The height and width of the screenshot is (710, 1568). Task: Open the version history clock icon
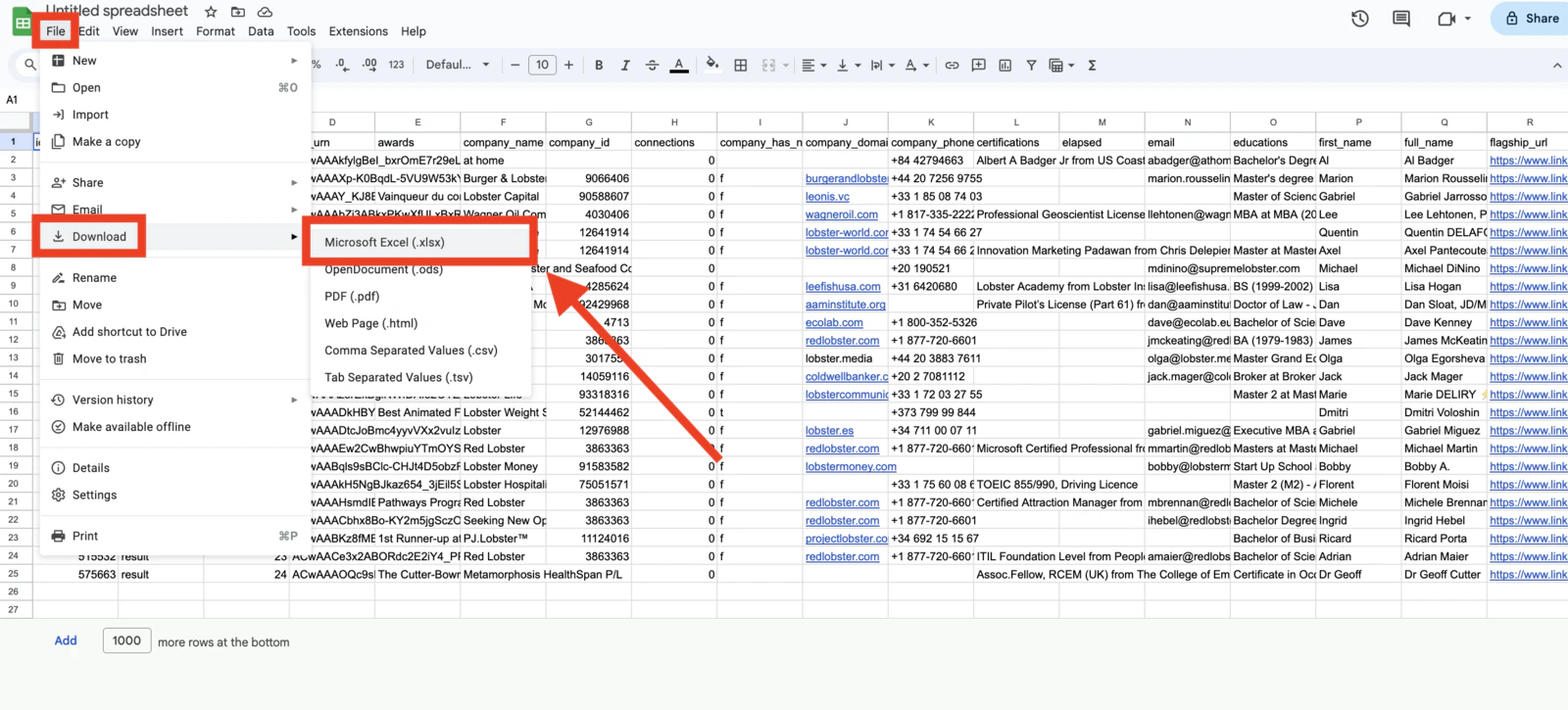point(1359,19)
